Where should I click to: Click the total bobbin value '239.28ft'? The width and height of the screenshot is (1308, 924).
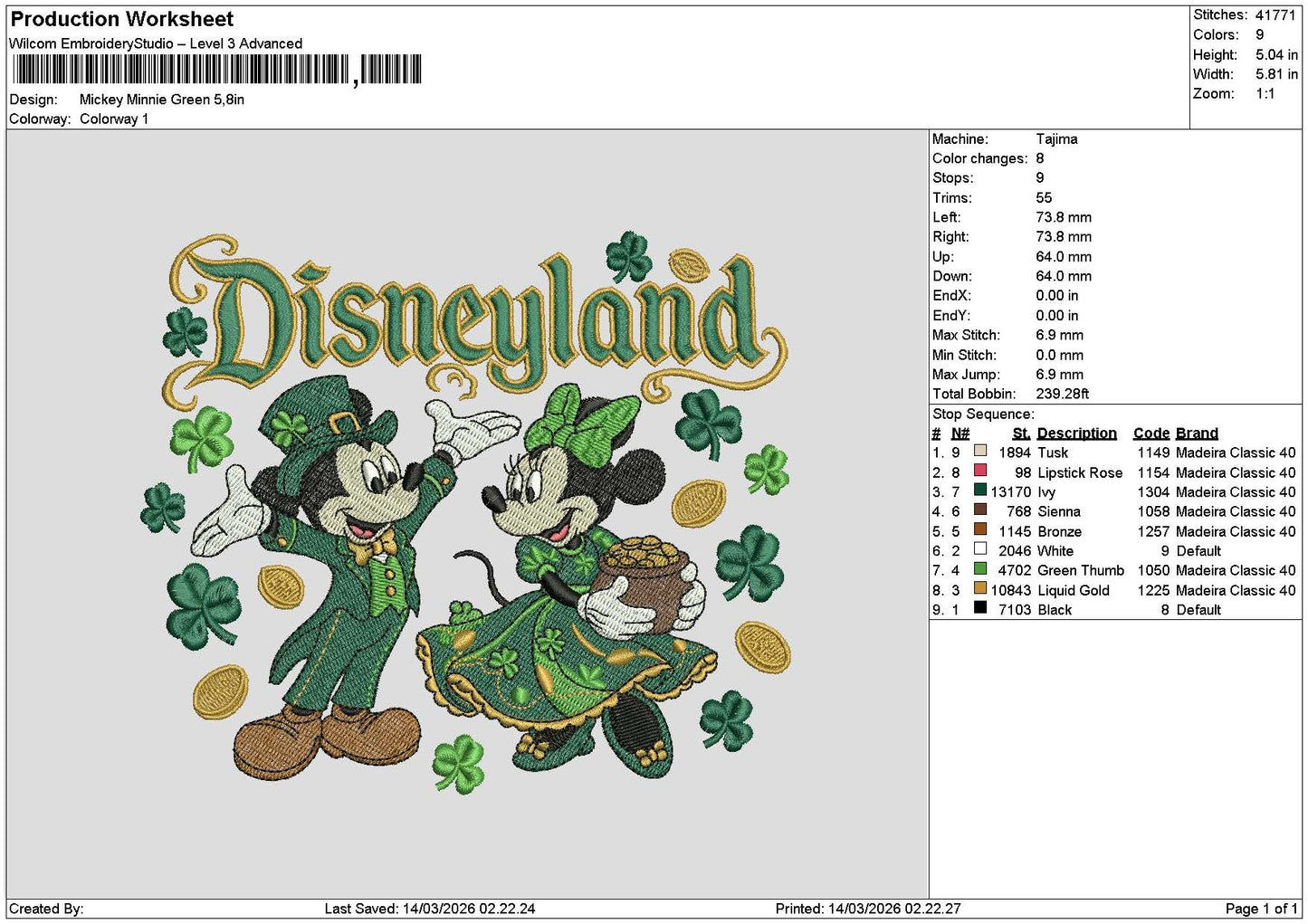(x=1063, y=394)
